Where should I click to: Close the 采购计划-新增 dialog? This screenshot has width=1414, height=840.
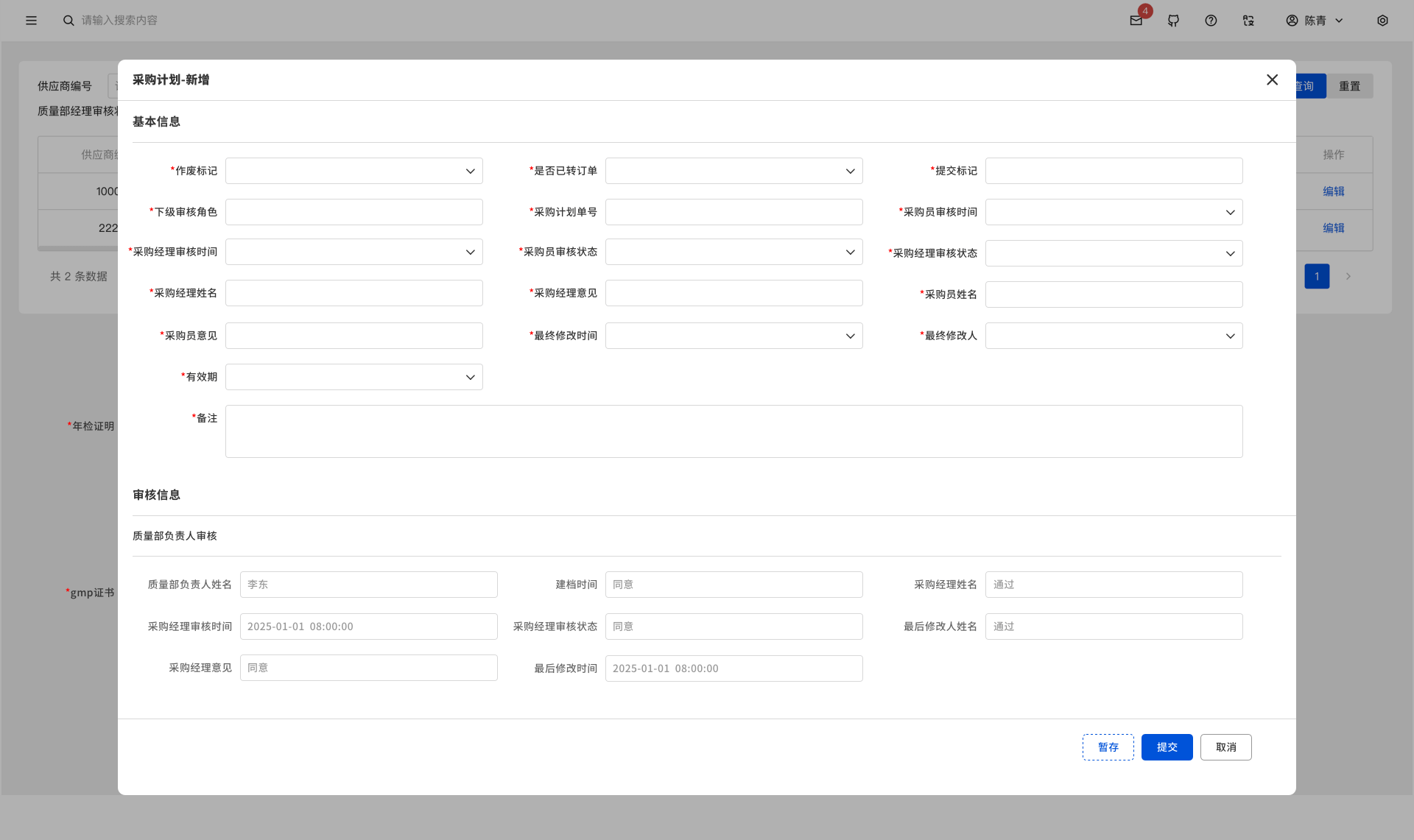tap(1272, 80)
